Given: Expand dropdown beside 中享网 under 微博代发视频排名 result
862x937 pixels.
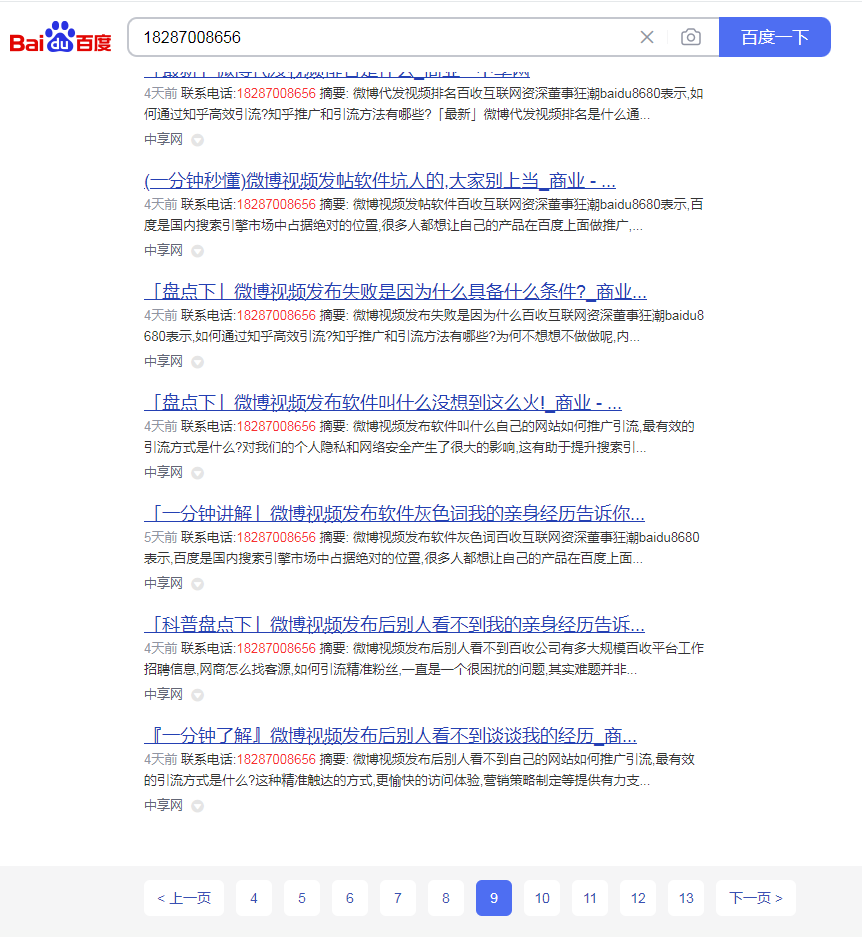Looking at the screenshot, I should (197, 140).
